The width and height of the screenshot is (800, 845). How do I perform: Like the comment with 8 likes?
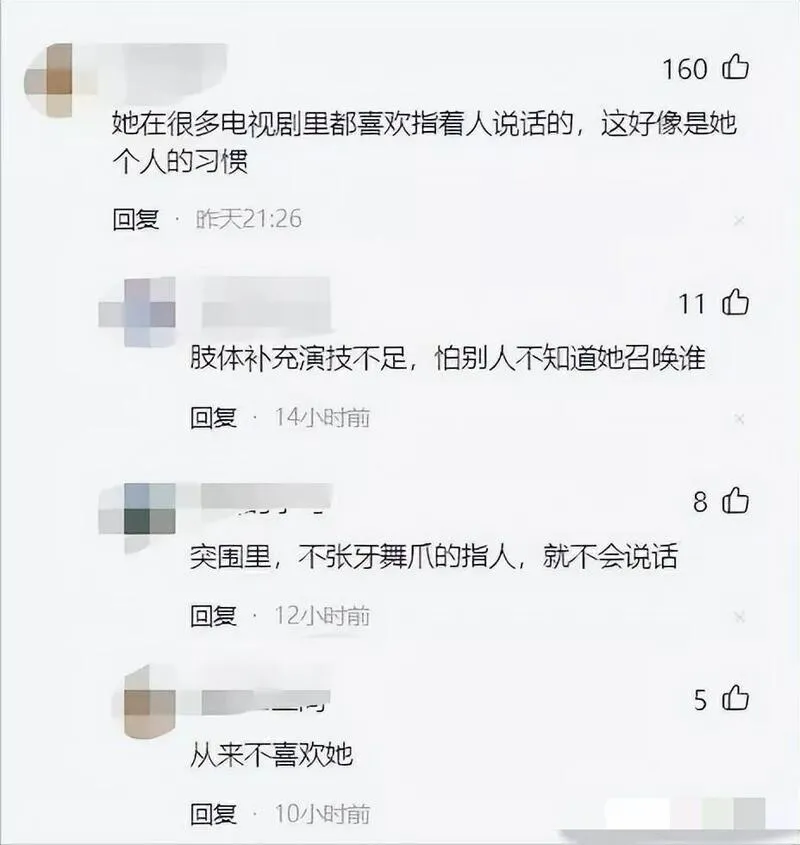[x=735, y=501]
